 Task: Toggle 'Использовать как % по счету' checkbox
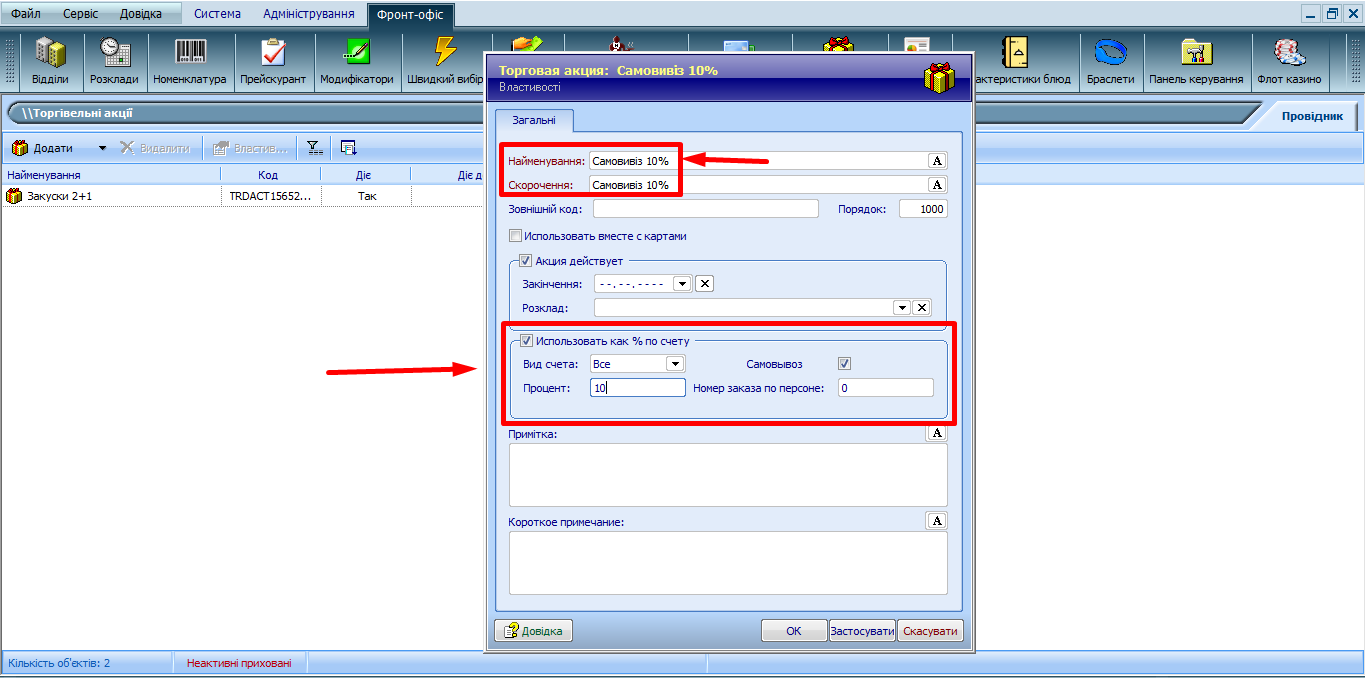tap(526, 341)
